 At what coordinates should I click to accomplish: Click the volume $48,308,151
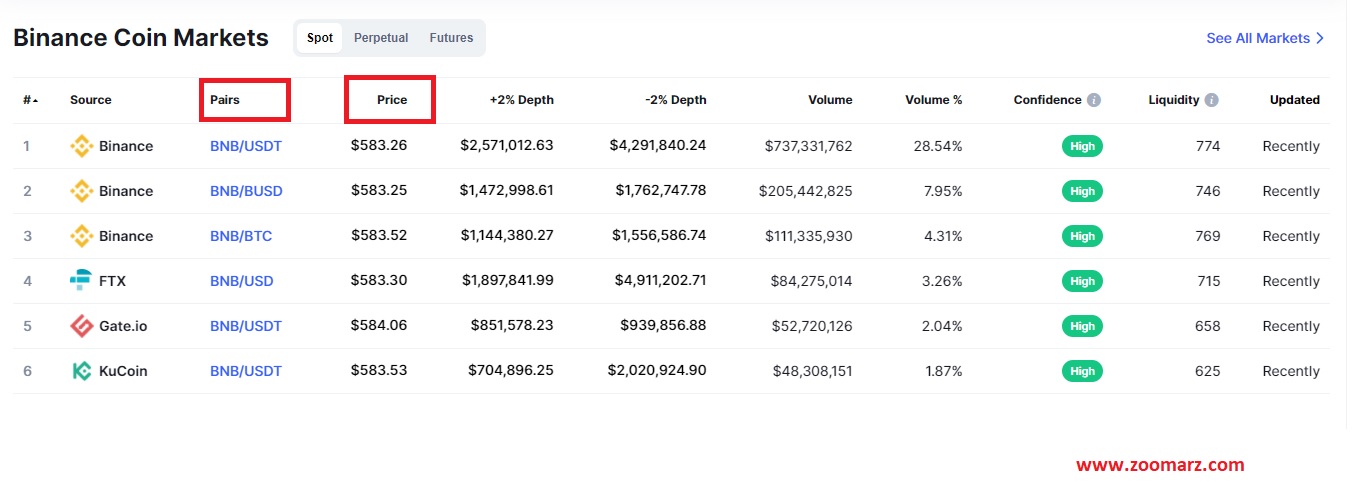coord(813,371)
